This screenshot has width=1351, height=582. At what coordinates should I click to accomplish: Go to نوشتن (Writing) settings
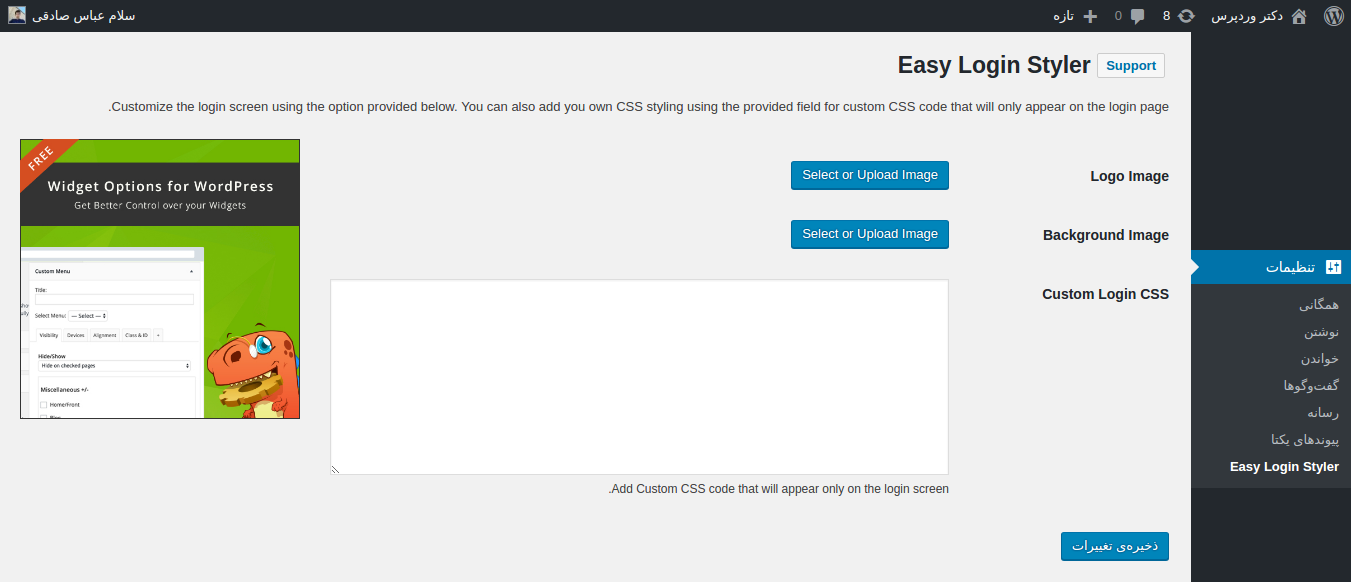click(1321, 332)
